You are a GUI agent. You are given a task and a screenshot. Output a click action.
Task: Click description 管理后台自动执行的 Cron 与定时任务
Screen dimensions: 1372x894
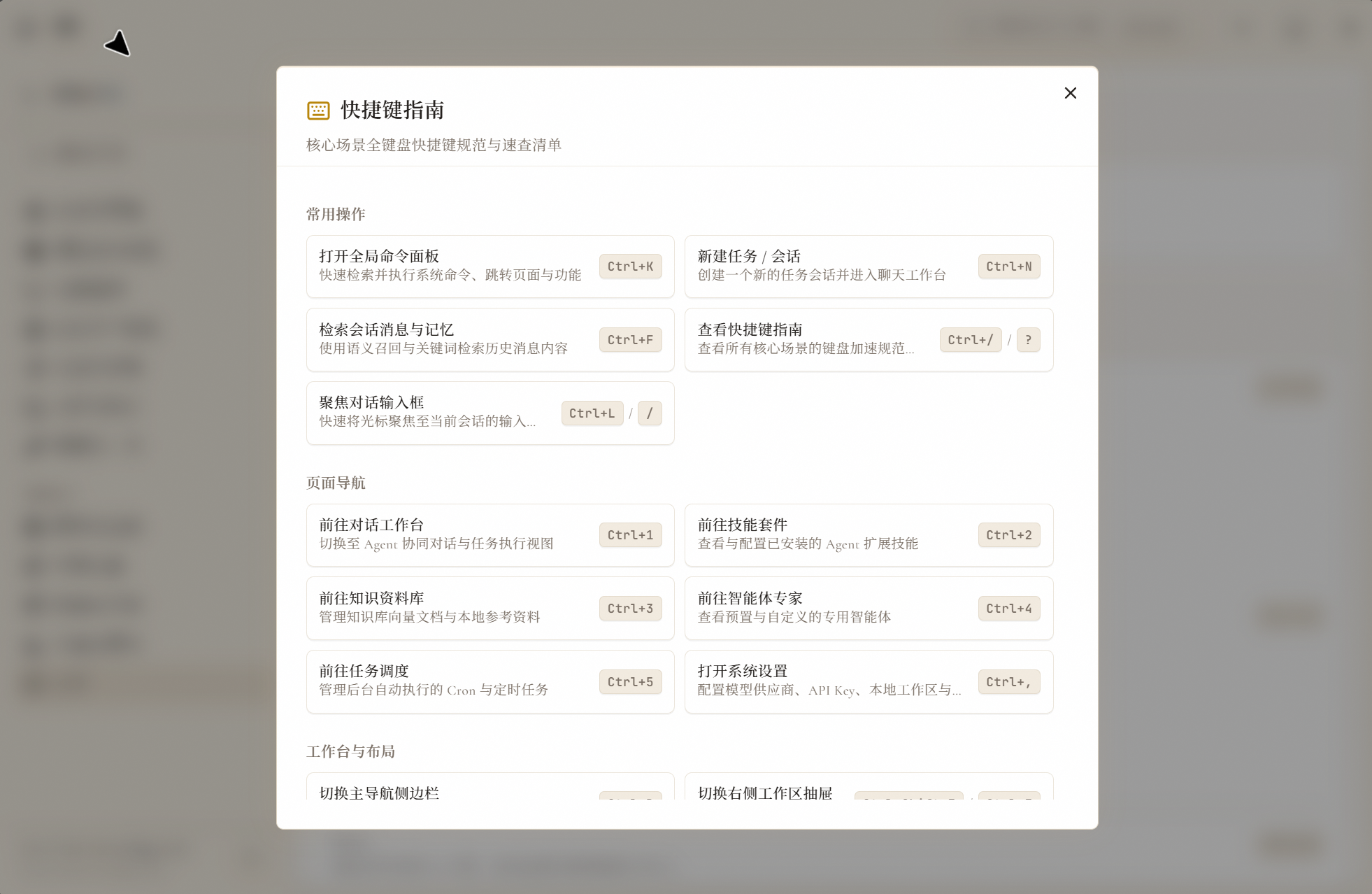point(434,690)
